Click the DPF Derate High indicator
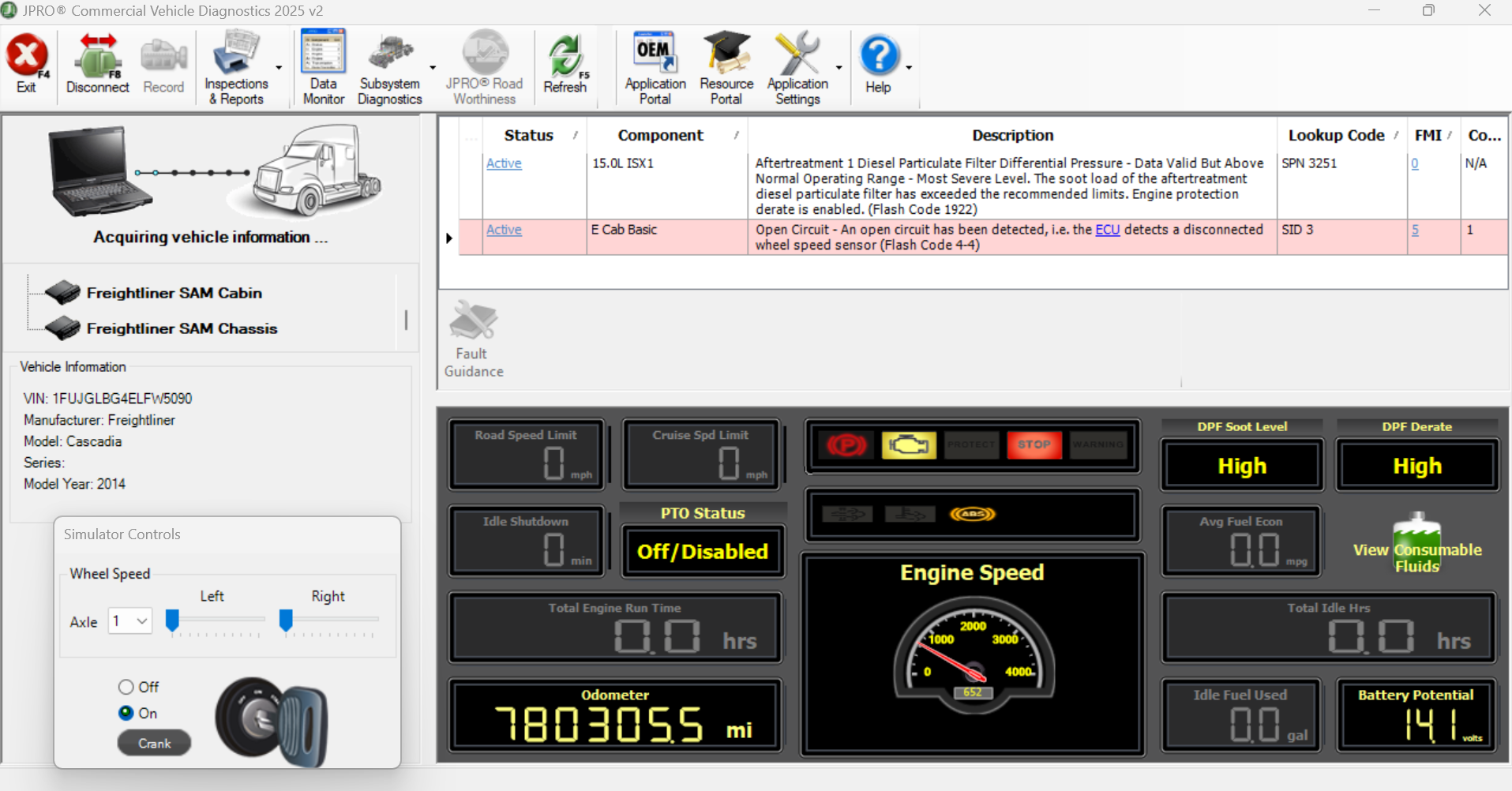The width and height of the screenshot is (1512, 791). tap(1417, 466)
